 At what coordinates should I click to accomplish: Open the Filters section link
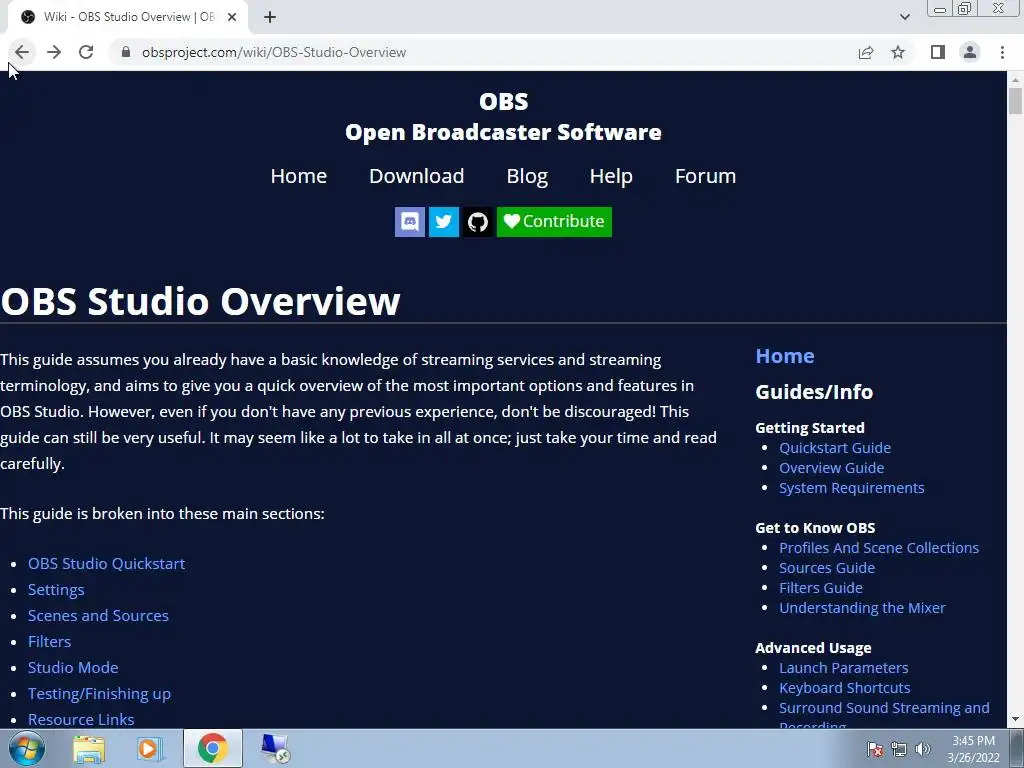click(50, 642)
